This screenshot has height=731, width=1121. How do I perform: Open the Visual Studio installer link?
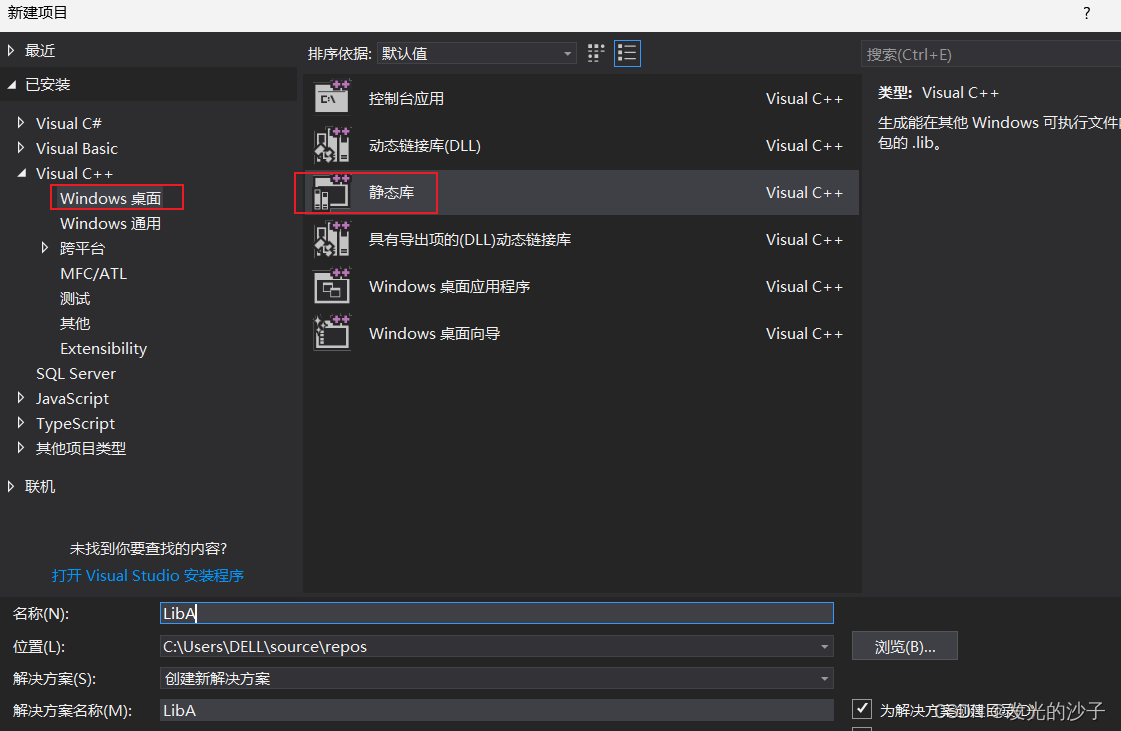click(148, 575)
